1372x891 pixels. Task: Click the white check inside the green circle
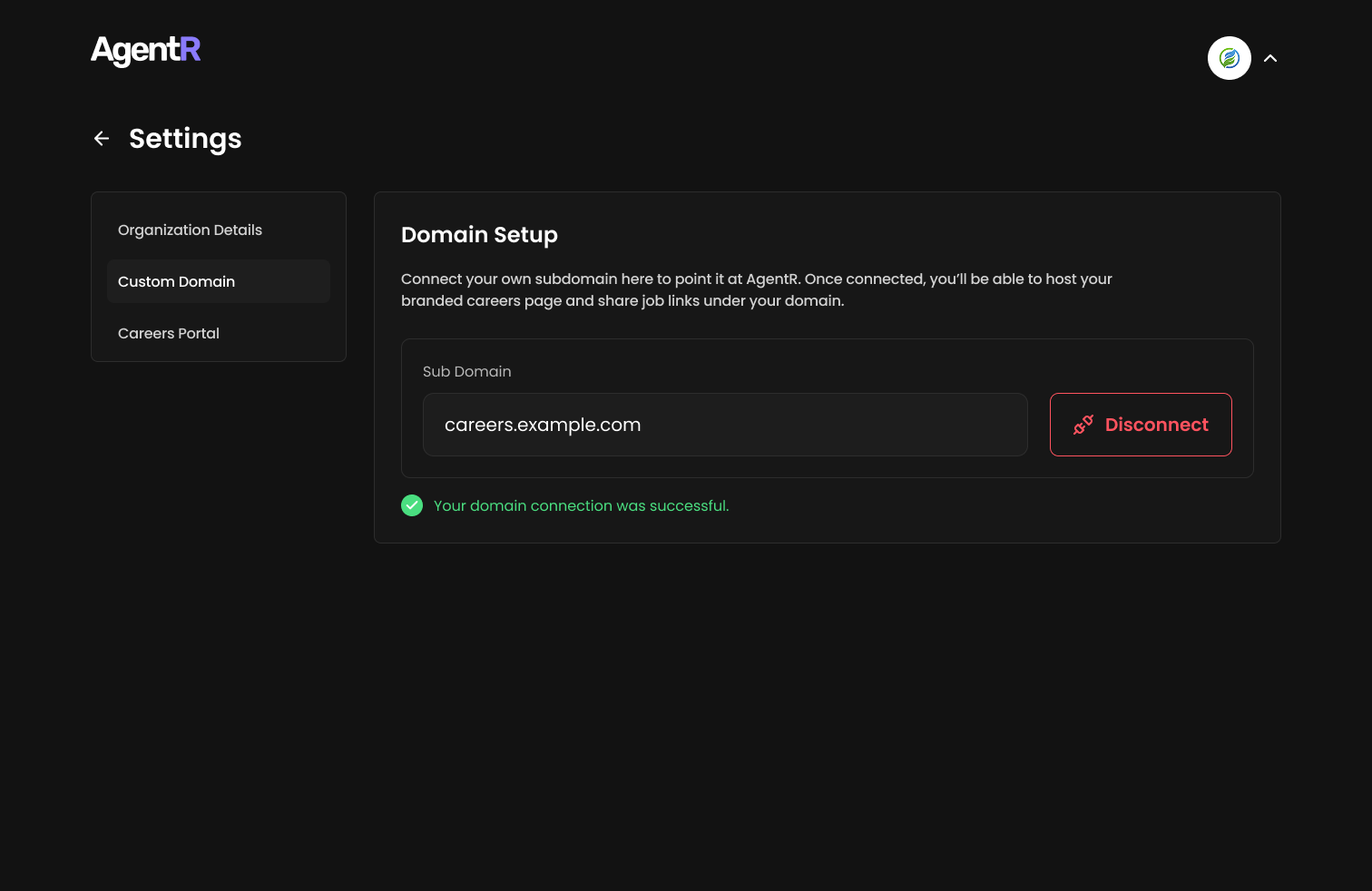(412, 505)
